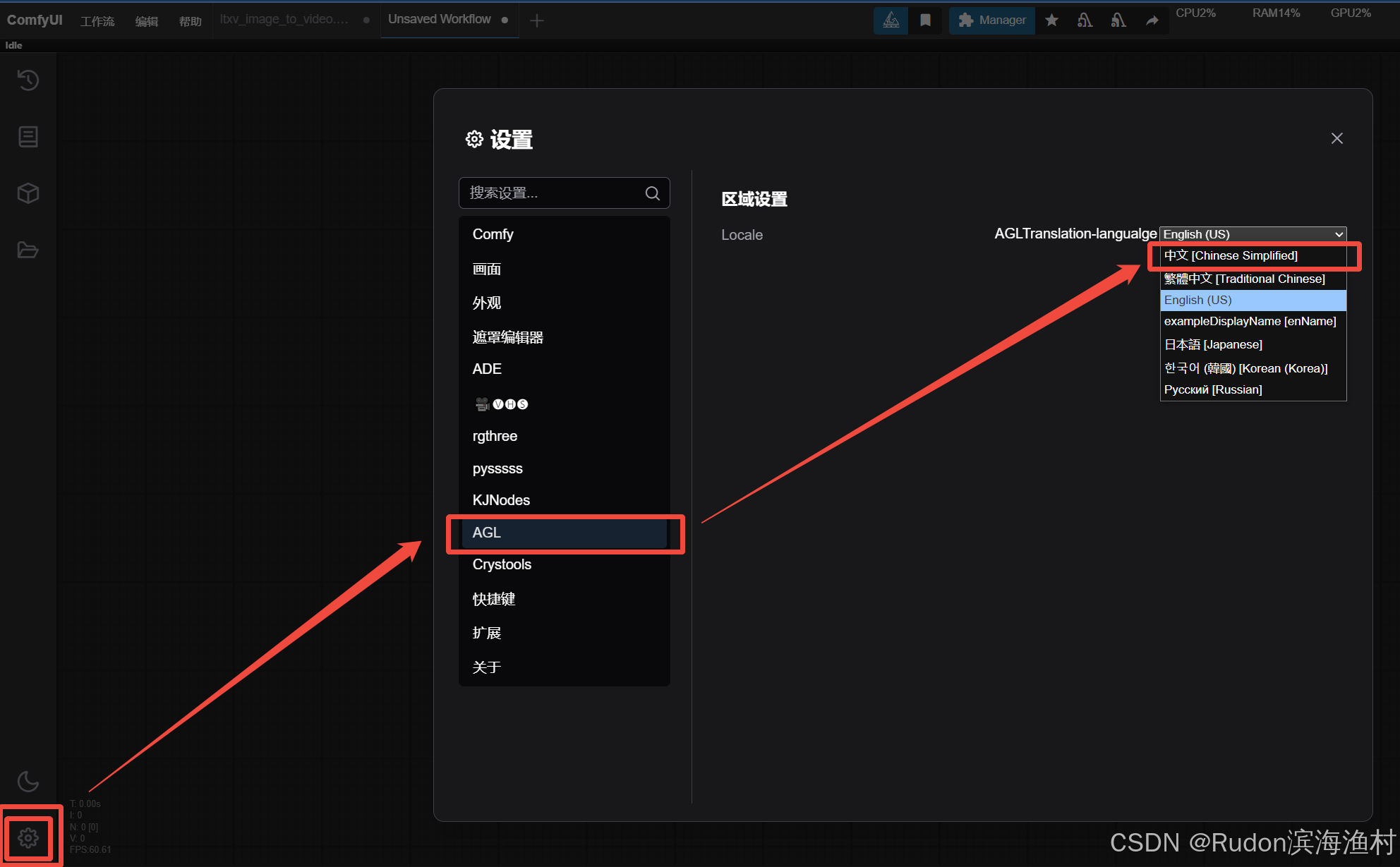Toggle dark theme moon icon

28,781
